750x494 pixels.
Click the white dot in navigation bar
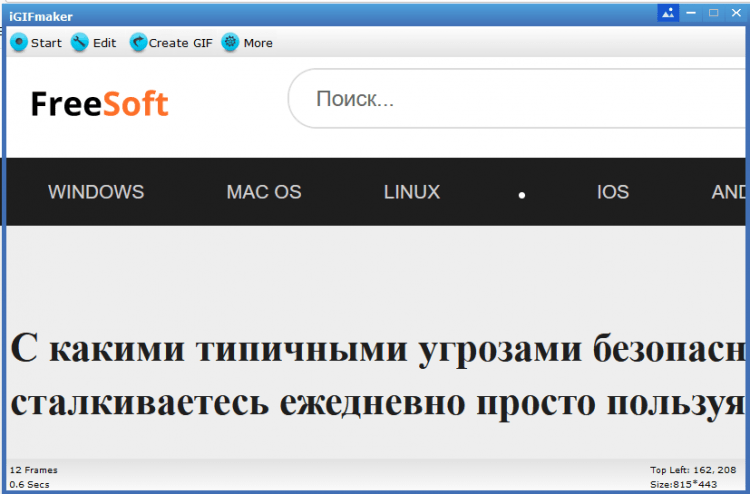coord(522,195)
